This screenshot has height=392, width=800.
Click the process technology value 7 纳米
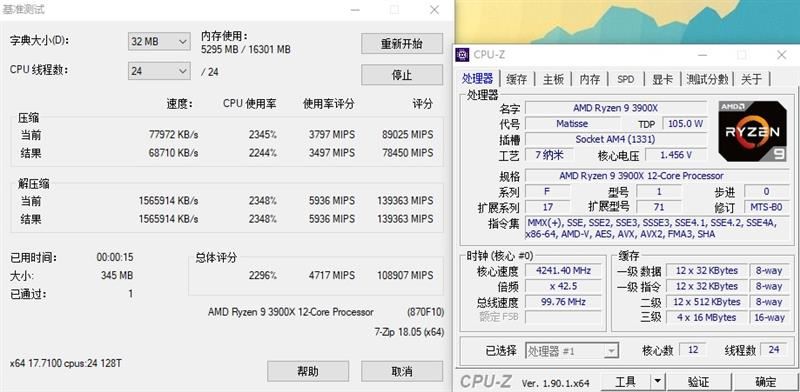(549, 155)
